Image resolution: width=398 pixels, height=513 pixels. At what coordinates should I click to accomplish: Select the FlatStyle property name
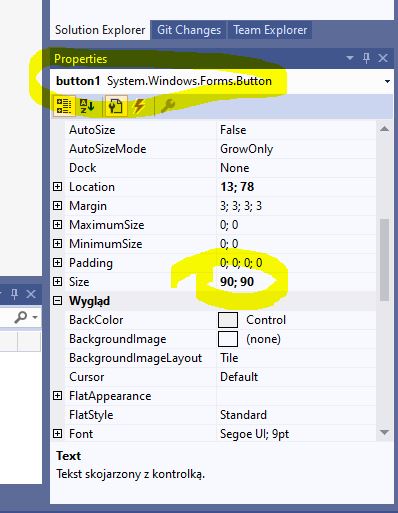tap(91, 415)
